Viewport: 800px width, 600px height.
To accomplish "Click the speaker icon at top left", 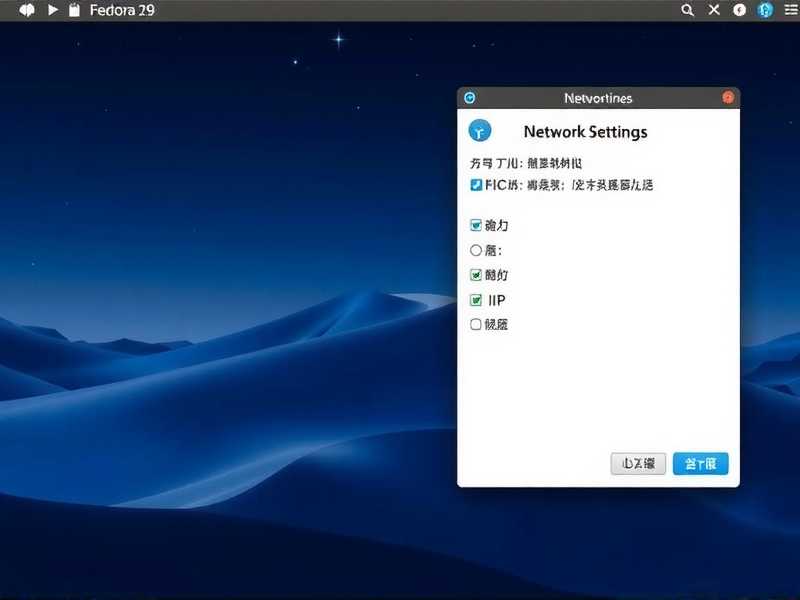I will point(26,10).
